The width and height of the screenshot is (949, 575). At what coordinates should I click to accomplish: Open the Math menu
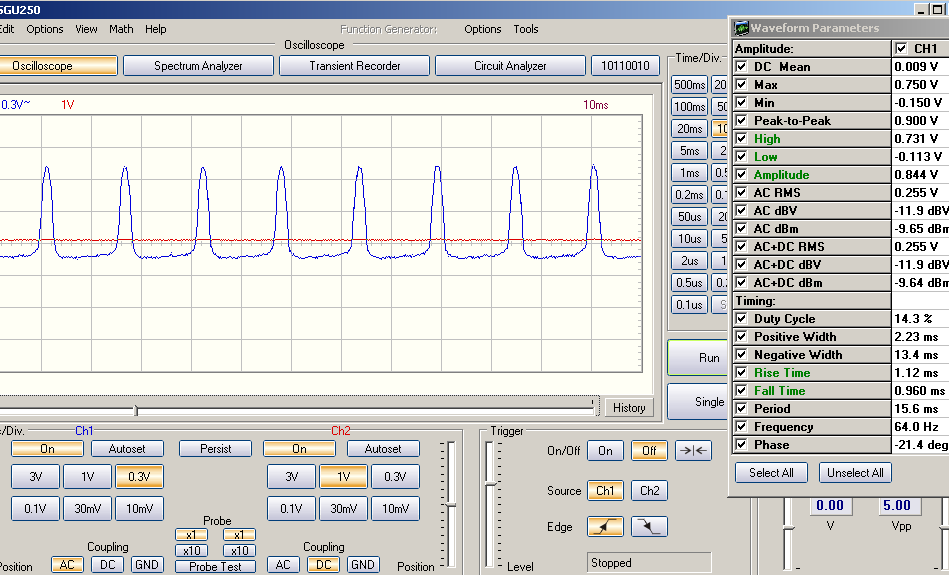(121, 29)
